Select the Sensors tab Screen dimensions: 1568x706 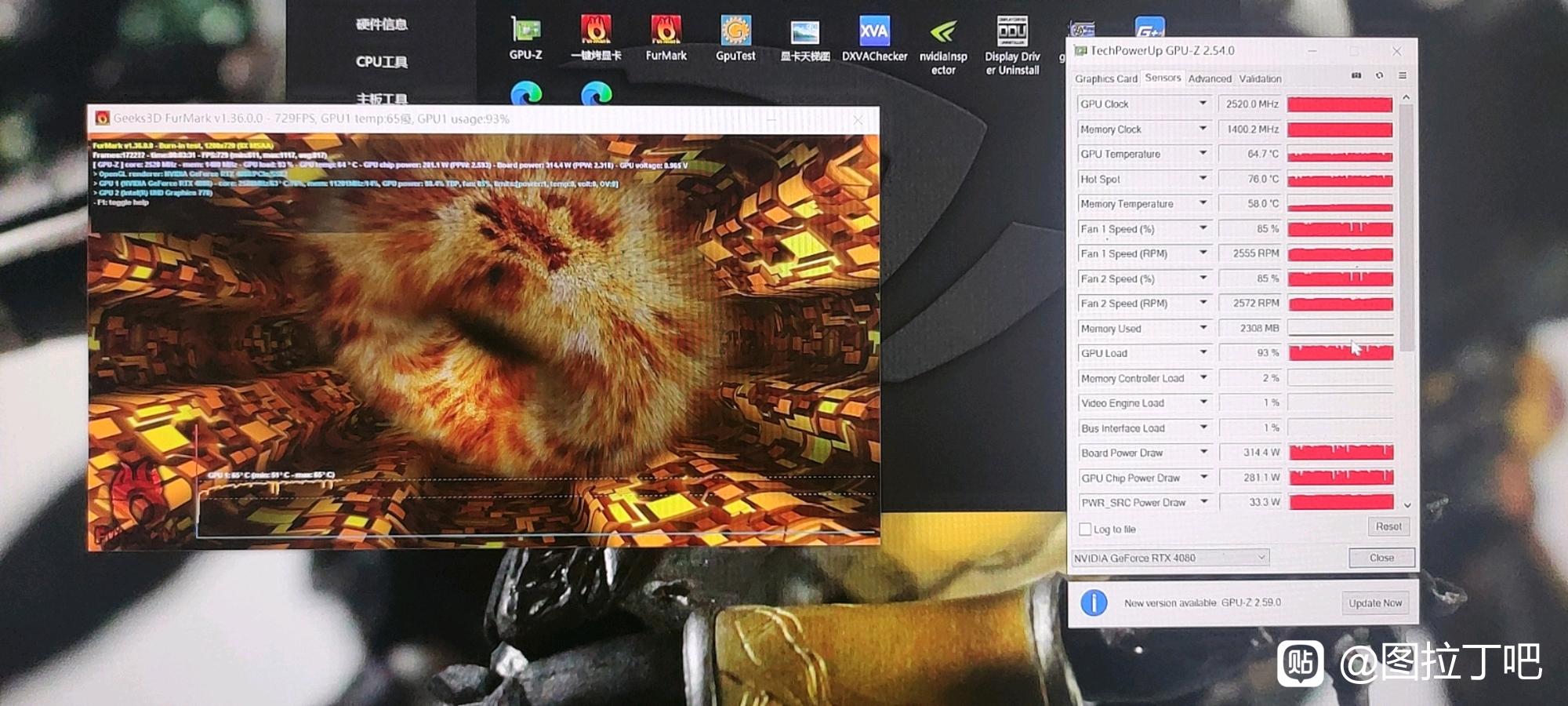coord(1163,78)
